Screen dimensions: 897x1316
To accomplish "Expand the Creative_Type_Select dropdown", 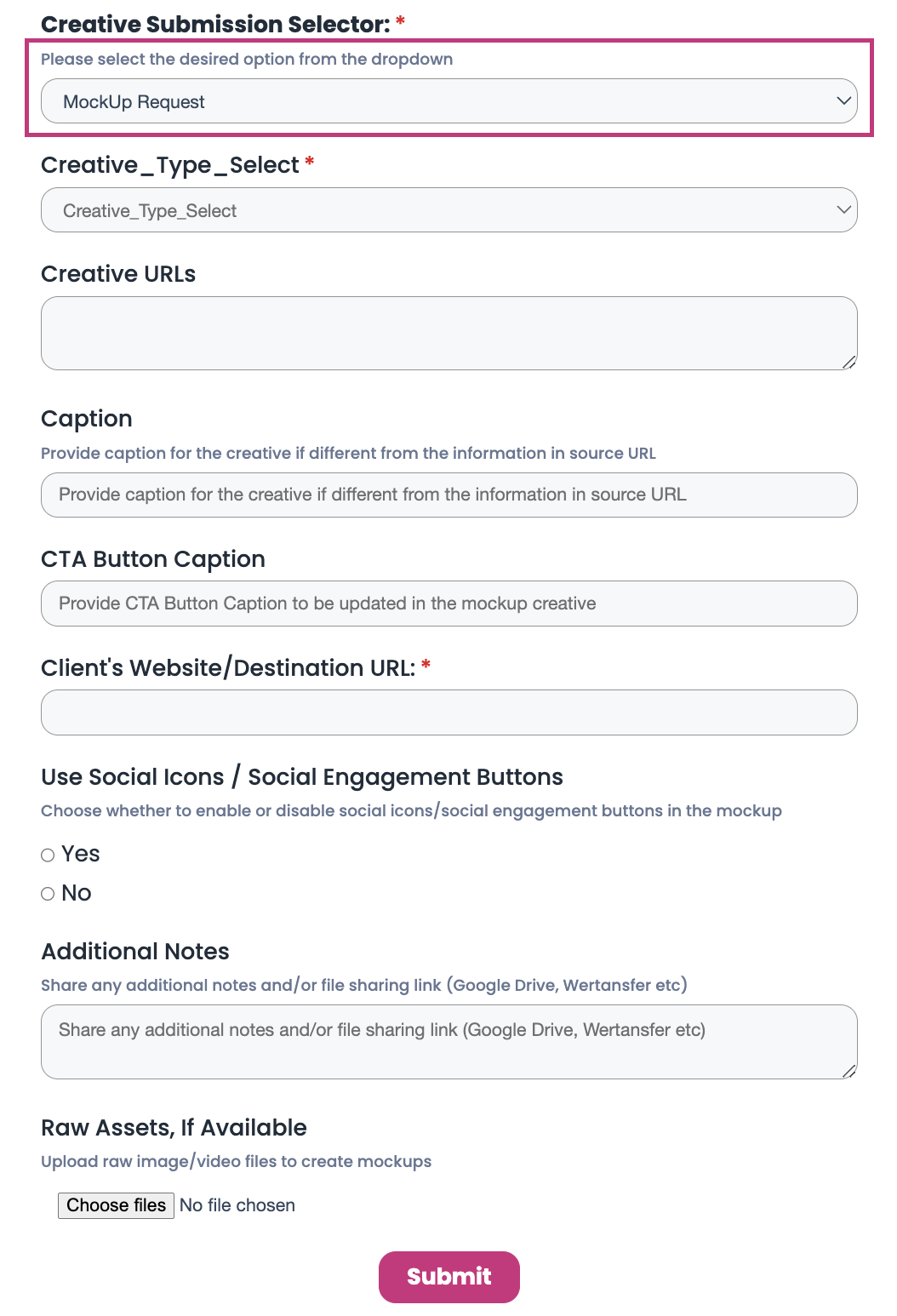I will pos(426,210).
